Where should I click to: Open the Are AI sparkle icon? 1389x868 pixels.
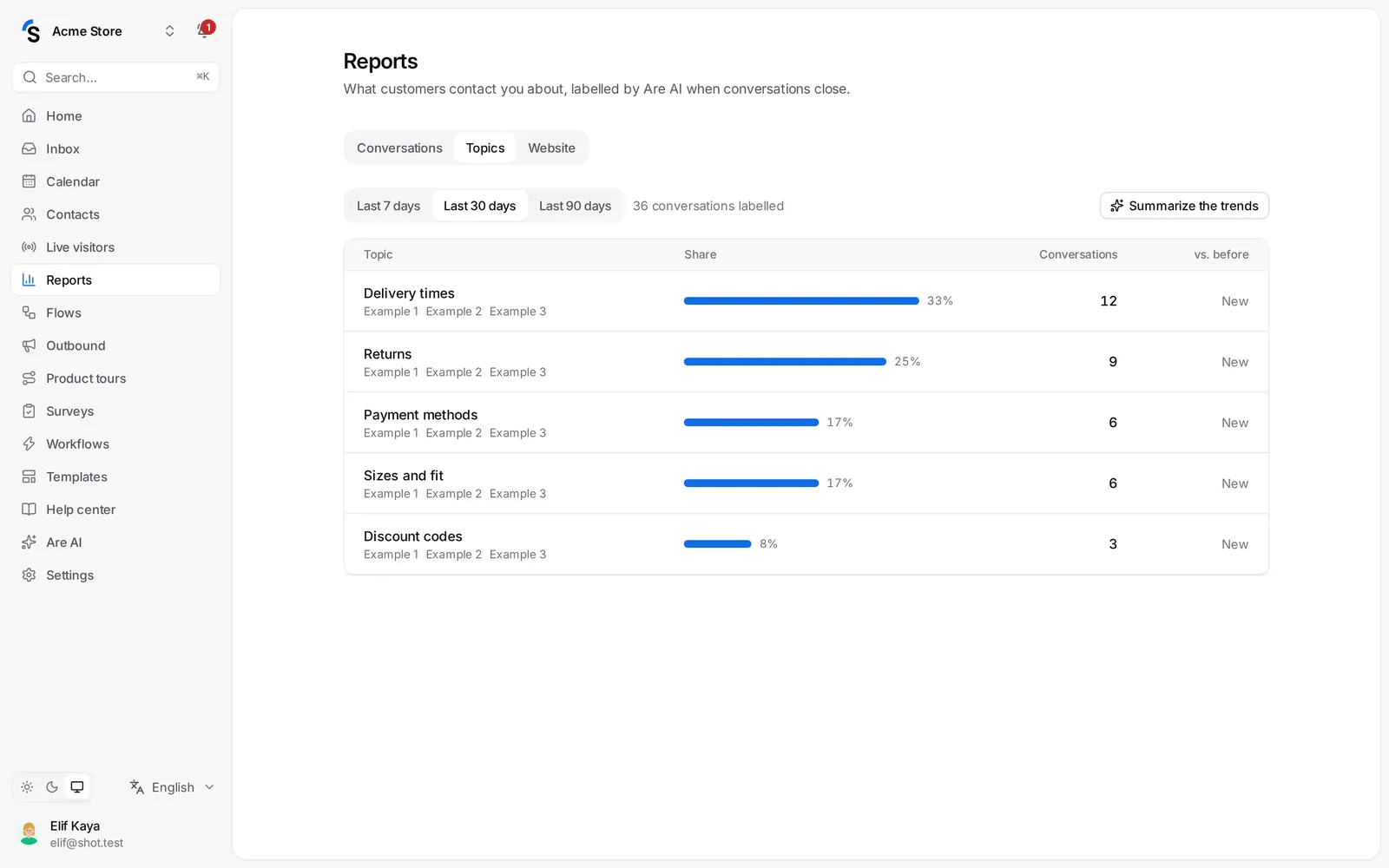coord(29,542)
